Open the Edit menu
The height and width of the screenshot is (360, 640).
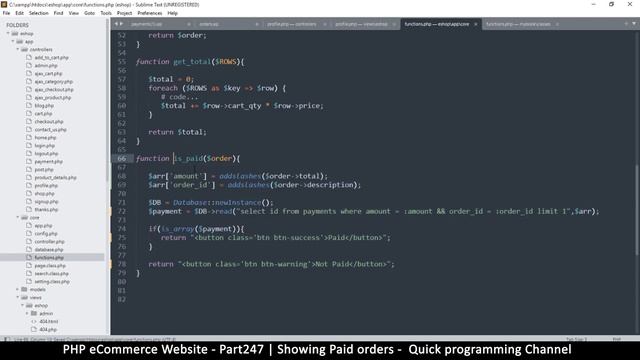click(19, 13)
